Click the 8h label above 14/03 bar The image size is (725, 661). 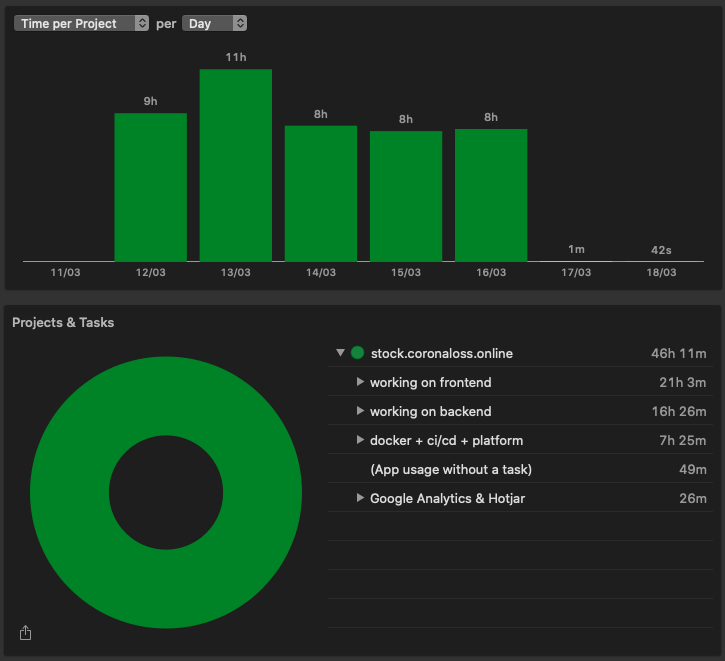(x=321, y=114)
